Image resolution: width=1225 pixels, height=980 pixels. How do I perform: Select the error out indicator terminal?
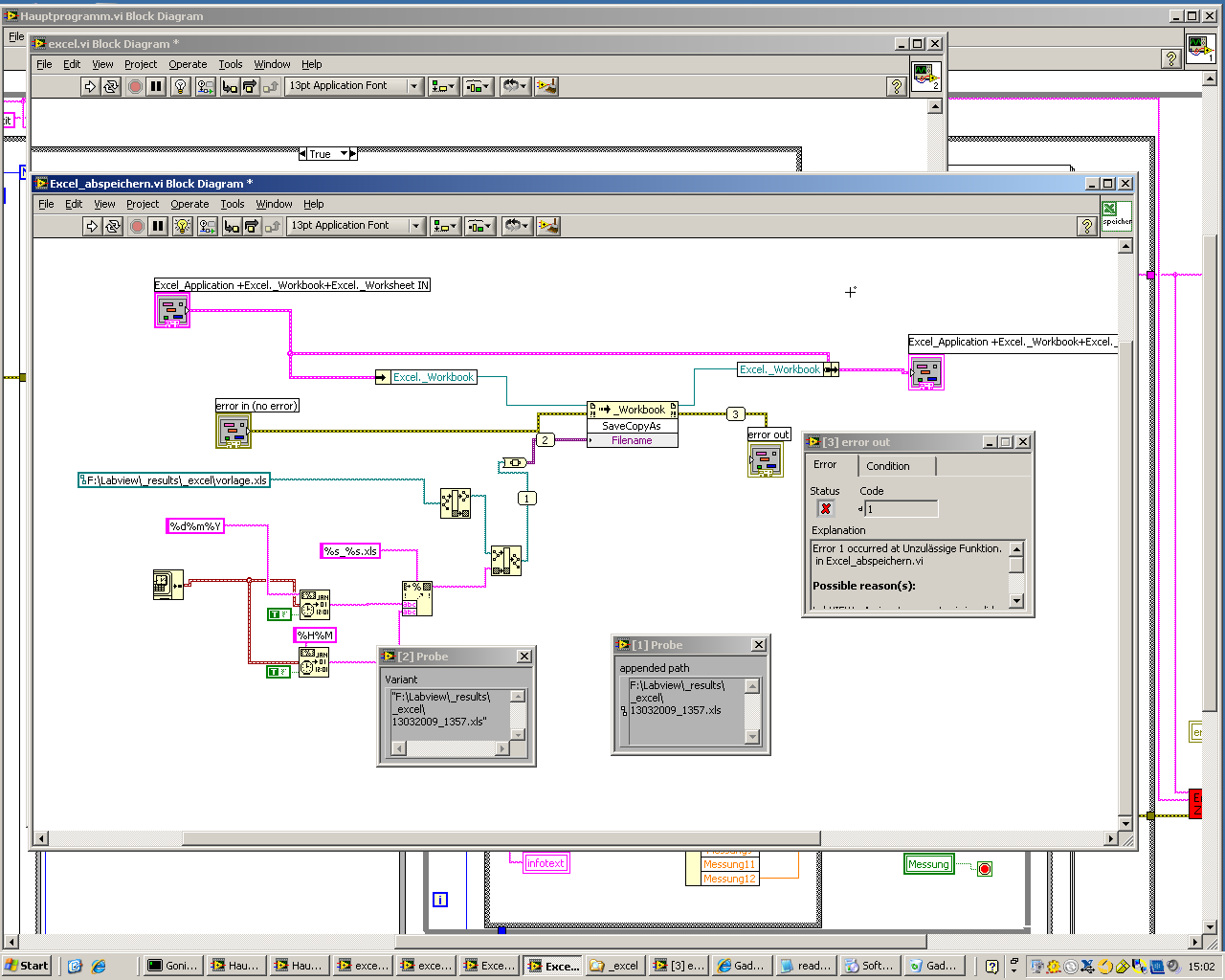765,459
